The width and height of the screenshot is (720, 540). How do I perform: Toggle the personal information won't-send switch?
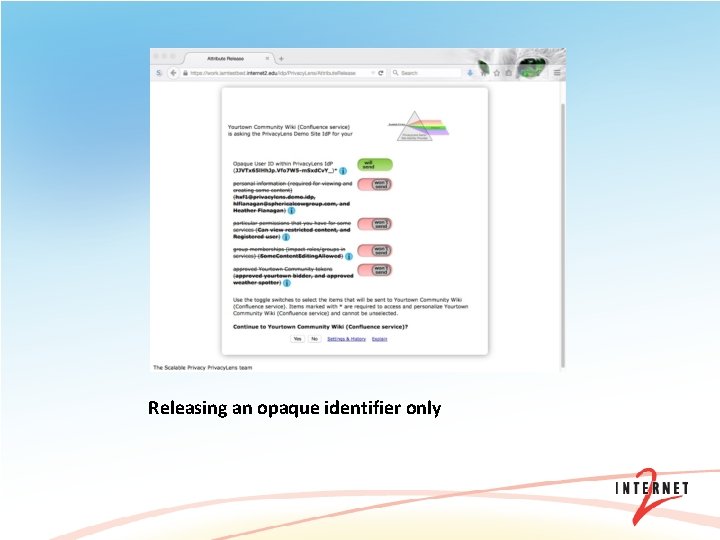click(x=375, y=185)
